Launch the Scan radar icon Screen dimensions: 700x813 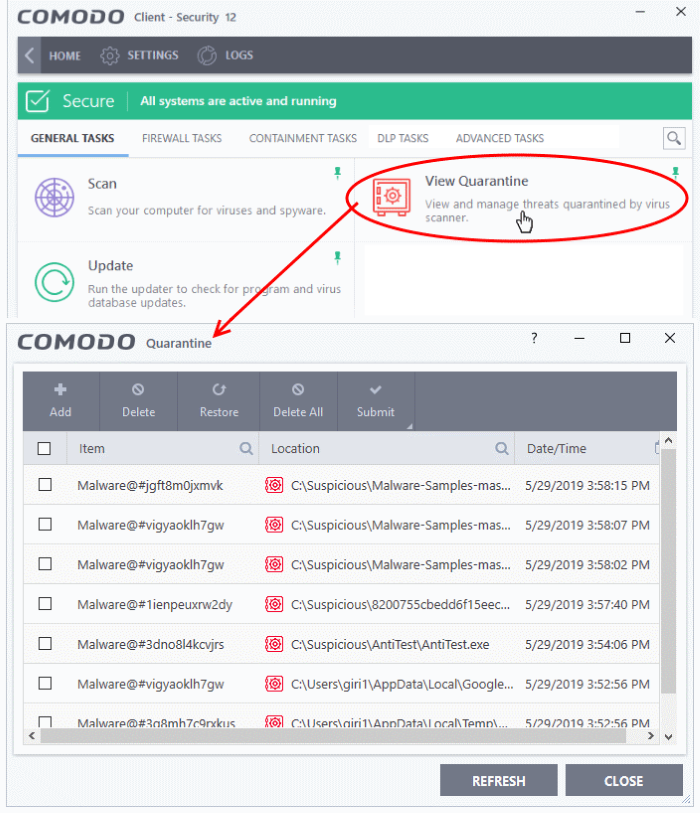tap(54, 197)
